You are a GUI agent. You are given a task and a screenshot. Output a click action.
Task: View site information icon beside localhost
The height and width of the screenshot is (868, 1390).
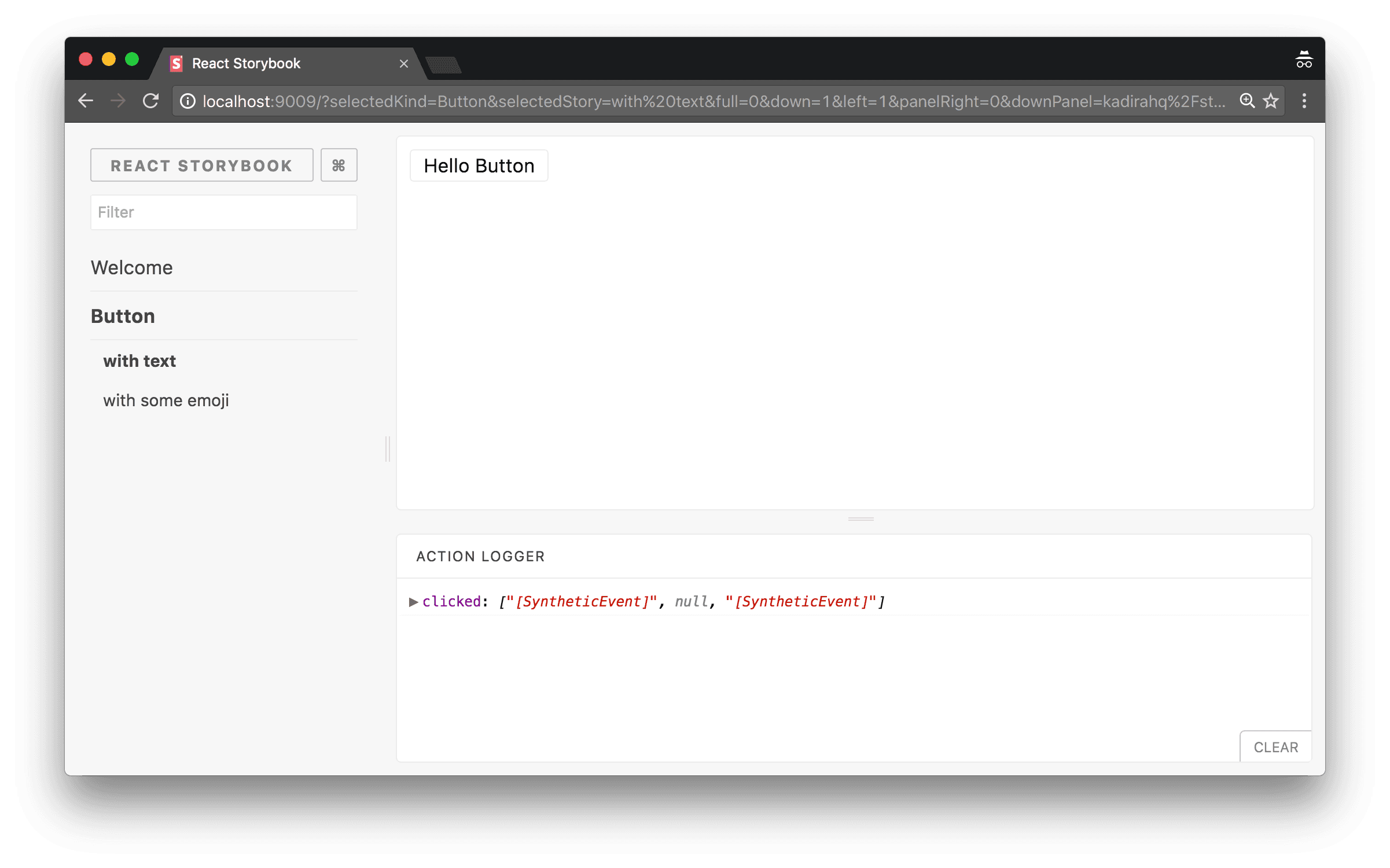(187, 101)
